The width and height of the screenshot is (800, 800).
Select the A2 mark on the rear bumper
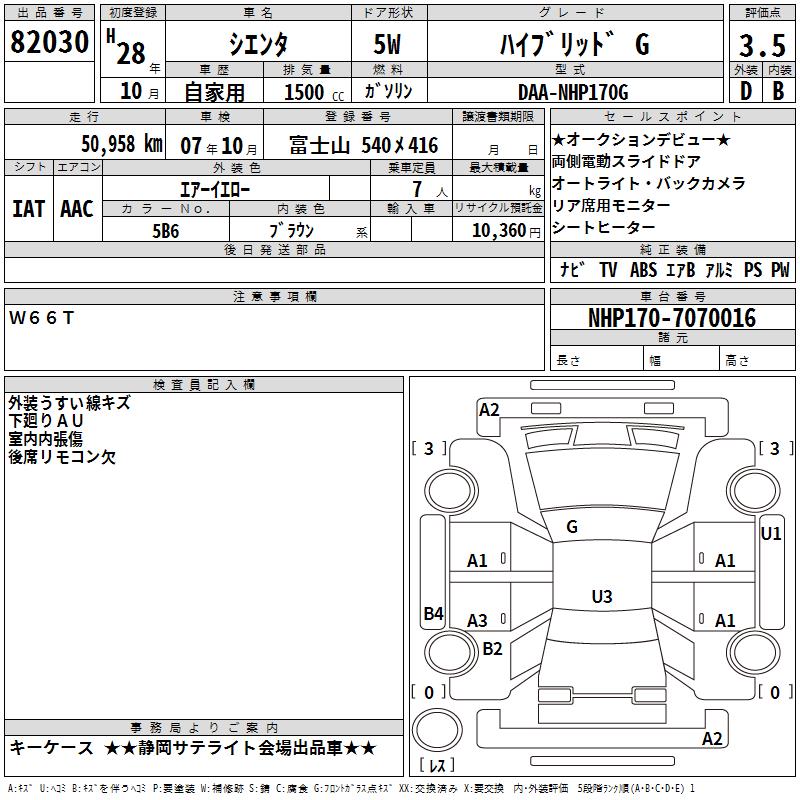tap(712, 738)
